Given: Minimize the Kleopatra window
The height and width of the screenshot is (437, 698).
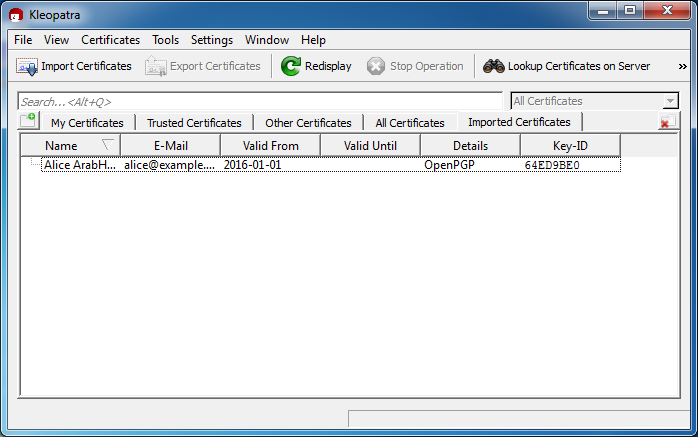Looking at the screenshot, I should tap(603, 11).
